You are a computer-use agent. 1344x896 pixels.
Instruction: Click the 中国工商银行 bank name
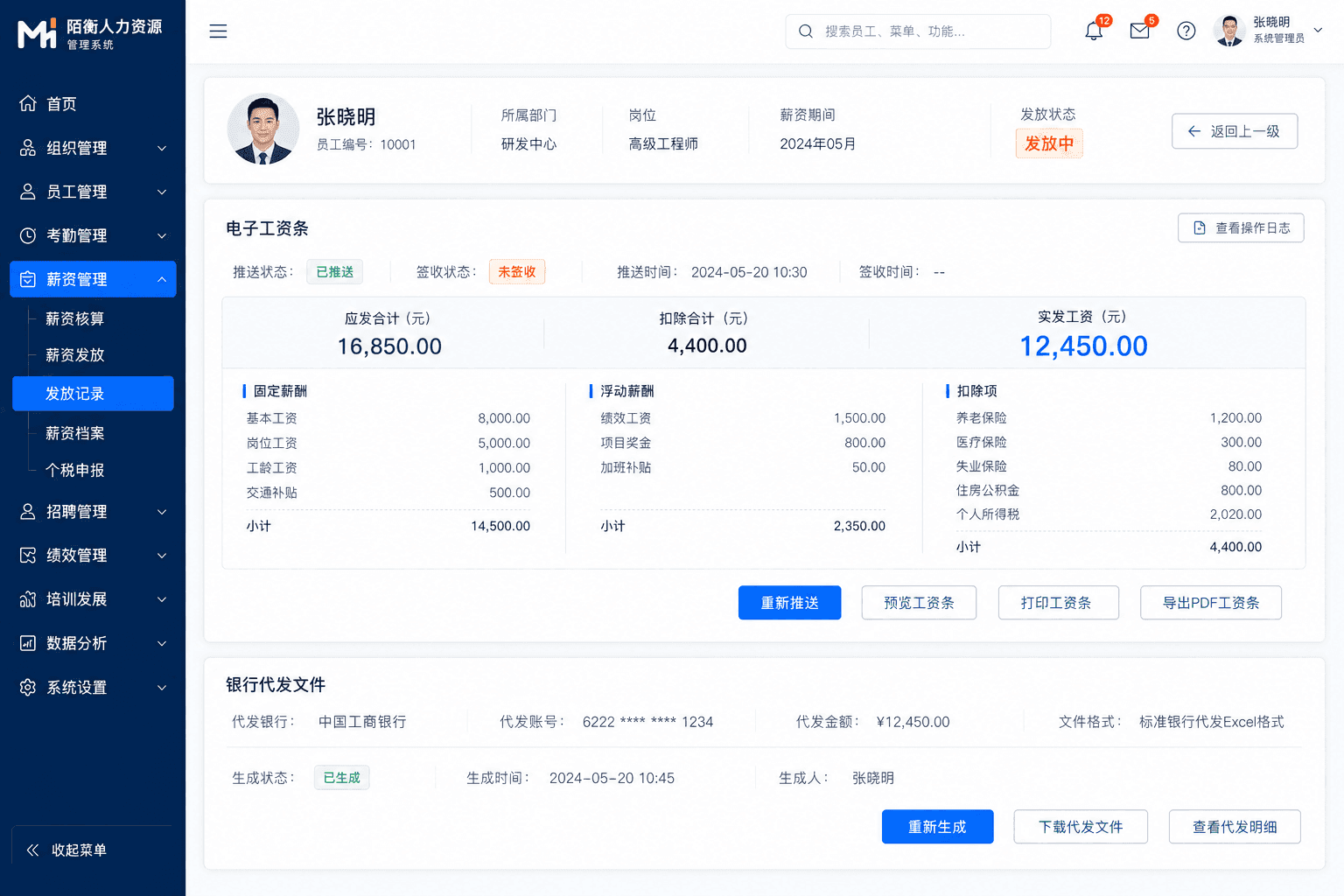coord(362,722)
